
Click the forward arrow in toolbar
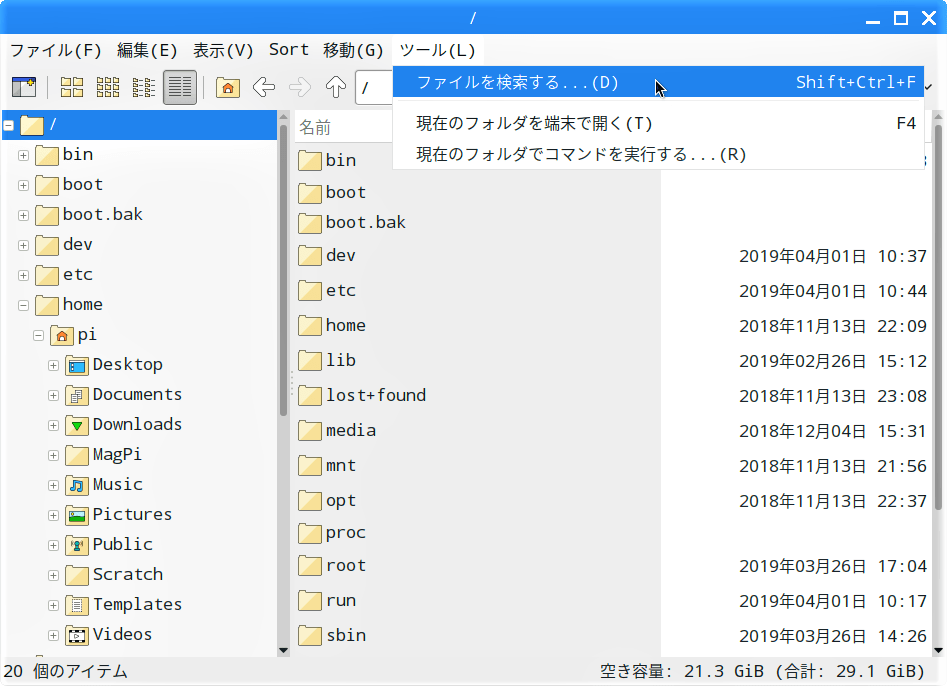300,88
